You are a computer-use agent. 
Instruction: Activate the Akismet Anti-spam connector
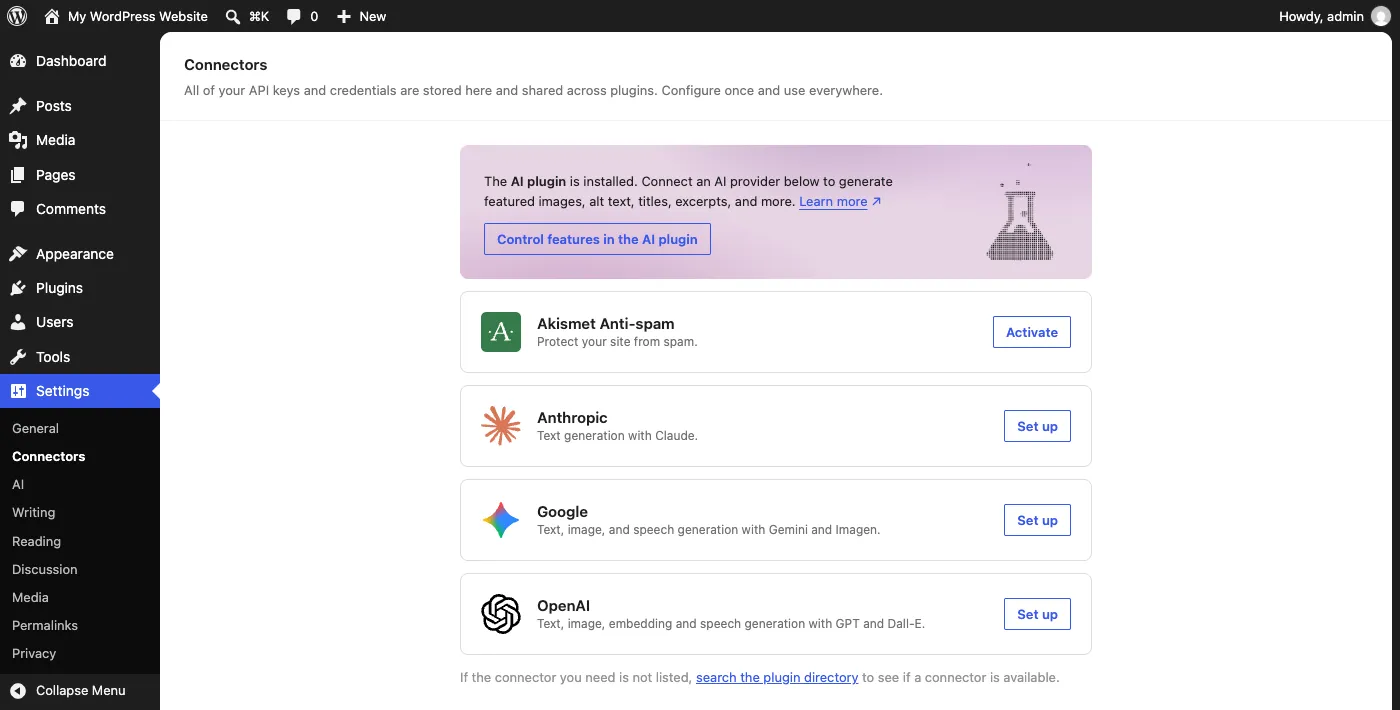[1032, 332]
